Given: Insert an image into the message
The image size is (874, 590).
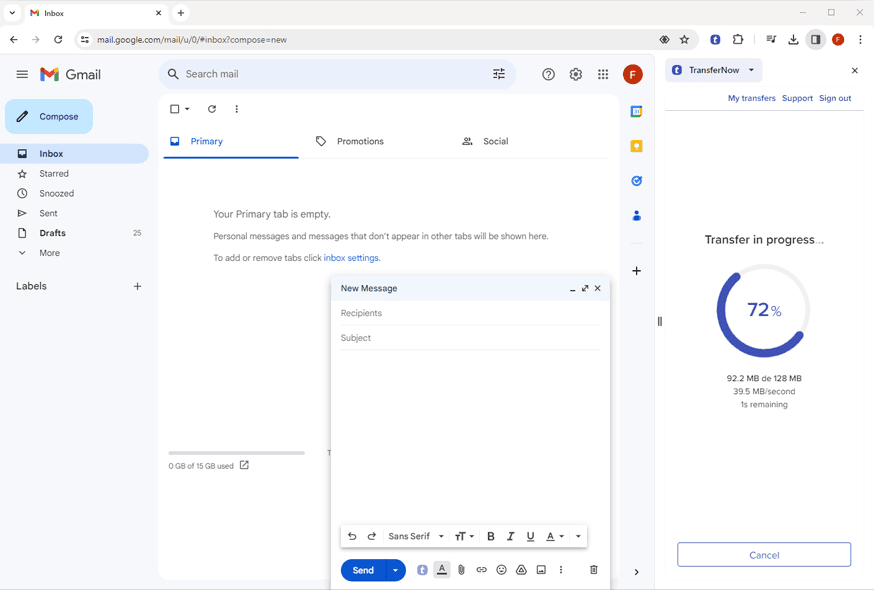Looking at the screenshot, I should coord(541,569).
